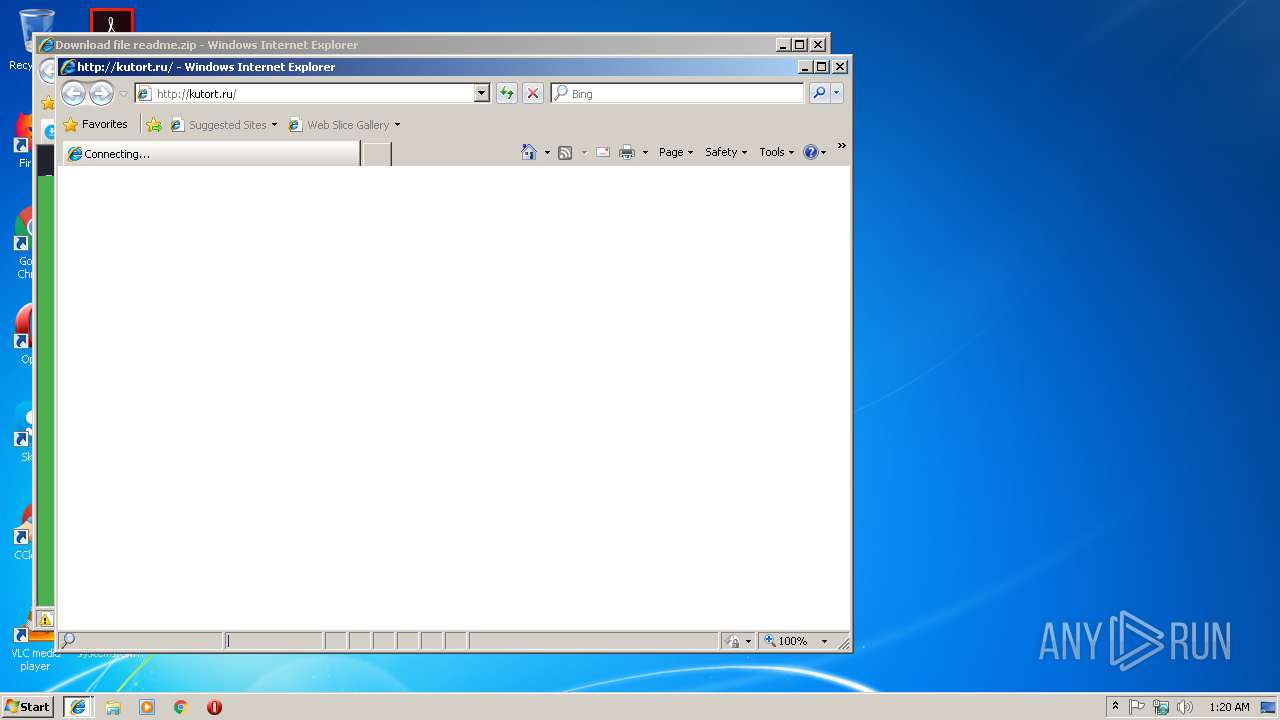
Task: Open the Help question mark menu
Action: point(814,152)
